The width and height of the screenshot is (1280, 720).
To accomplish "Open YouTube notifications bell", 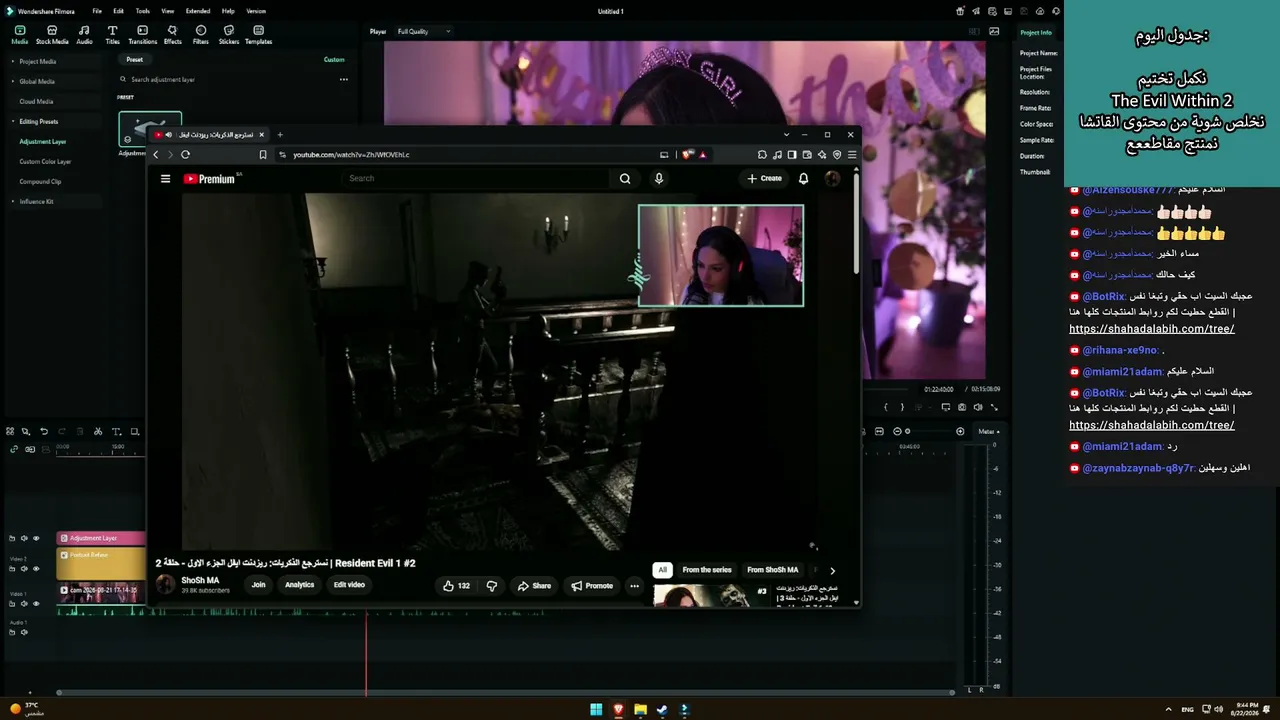I will [803, 179].
